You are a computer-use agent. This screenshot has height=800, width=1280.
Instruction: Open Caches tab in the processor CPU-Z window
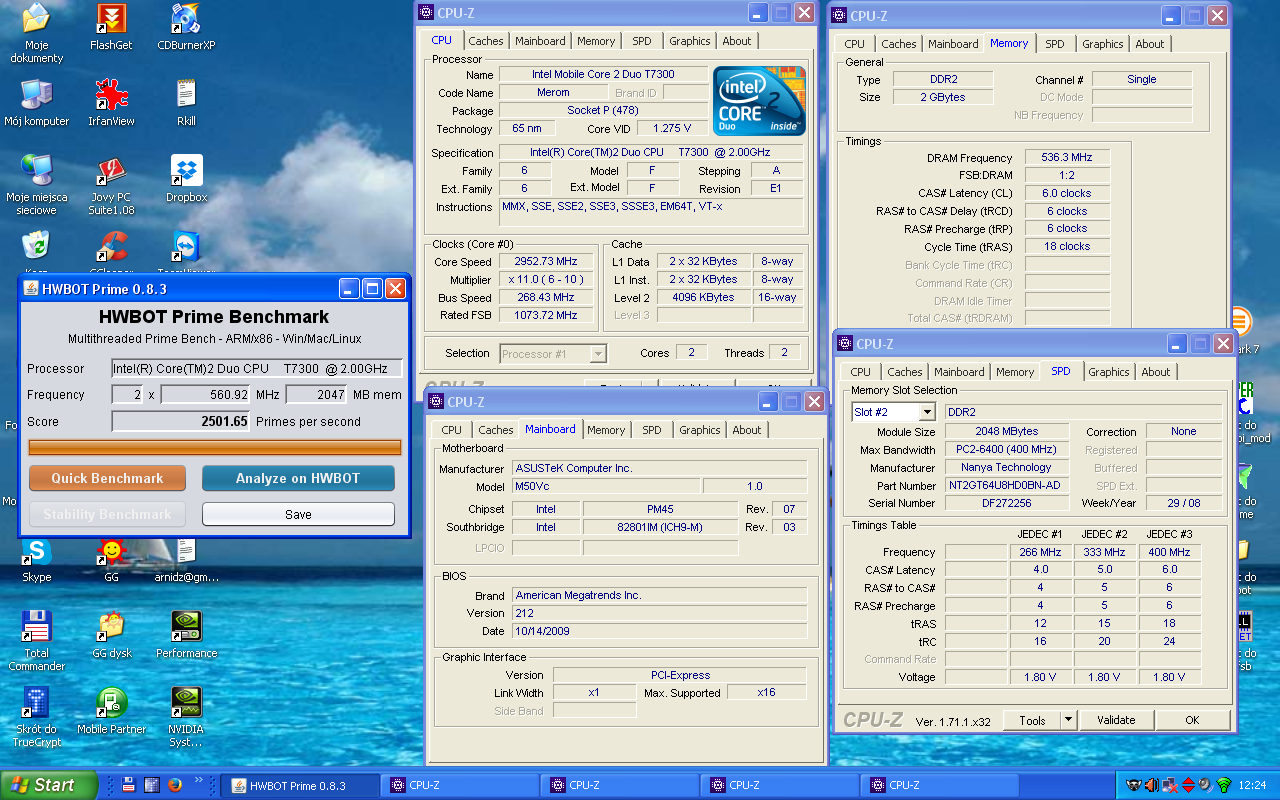pos(486,41)
